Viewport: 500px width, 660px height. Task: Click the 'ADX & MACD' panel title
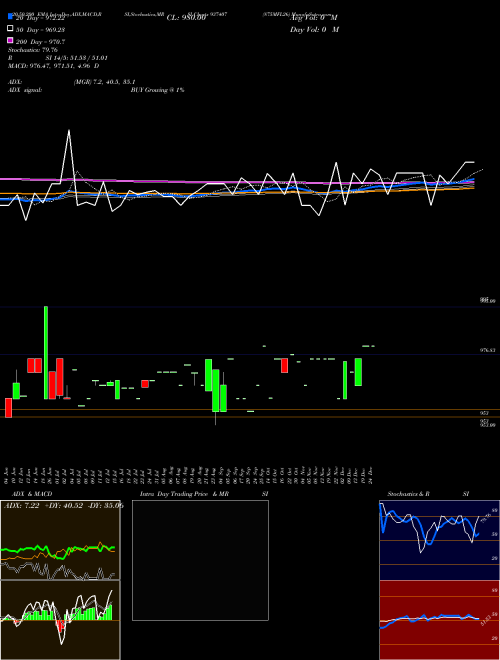32,494
